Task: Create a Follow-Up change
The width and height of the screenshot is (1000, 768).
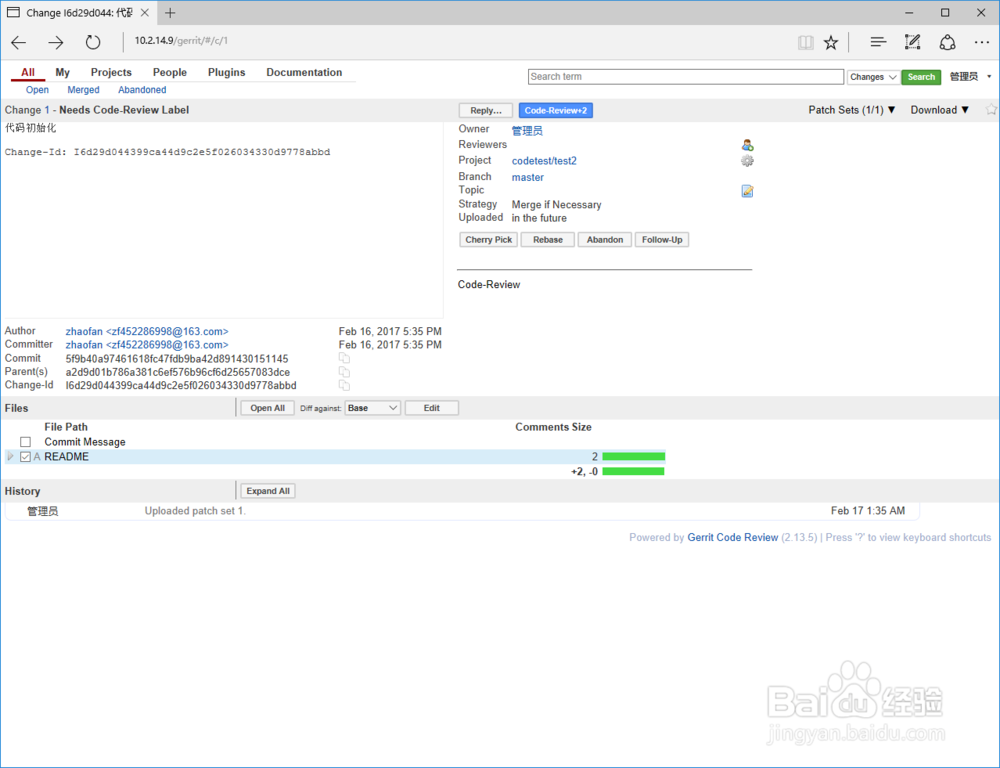Action: (x=662, y=240)
